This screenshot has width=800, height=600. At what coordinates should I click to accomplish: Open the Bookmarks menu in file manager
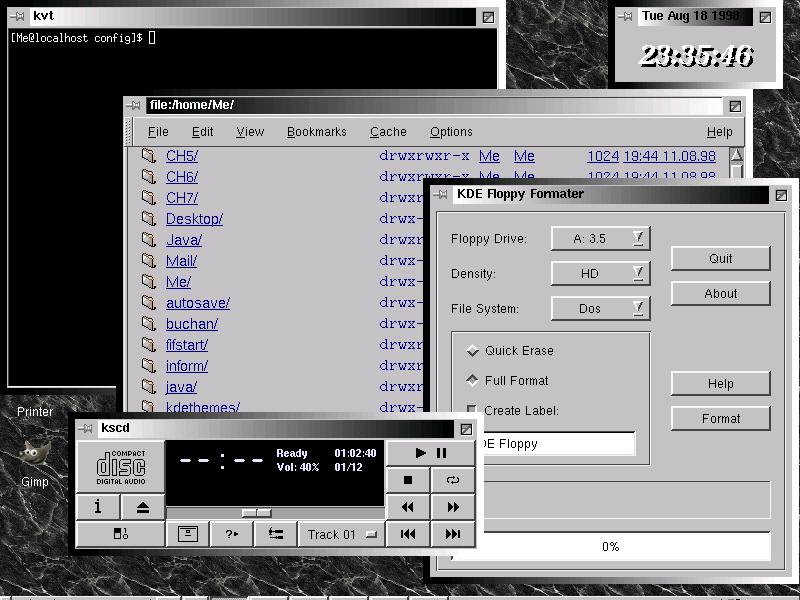316,132
